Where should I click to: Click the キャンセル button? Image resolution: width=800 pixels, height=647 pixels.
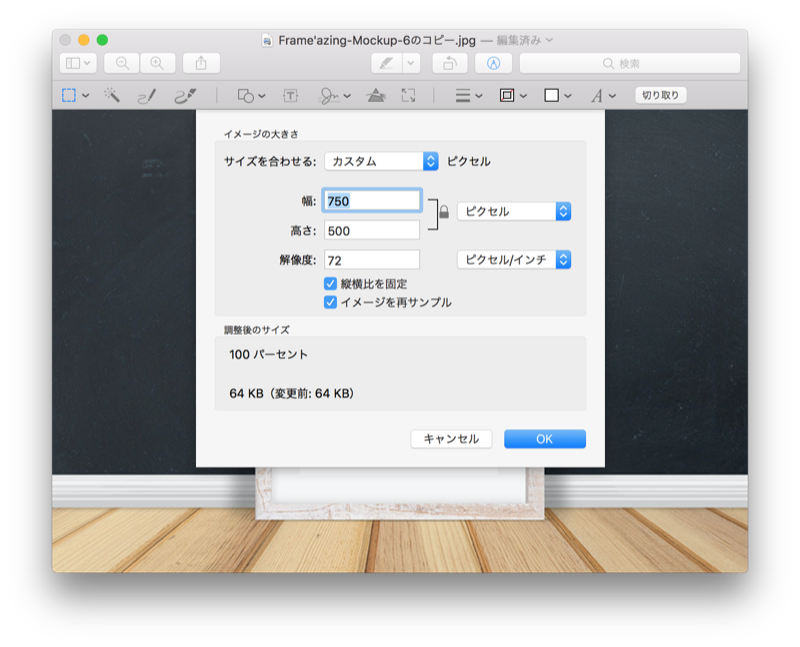451,439
